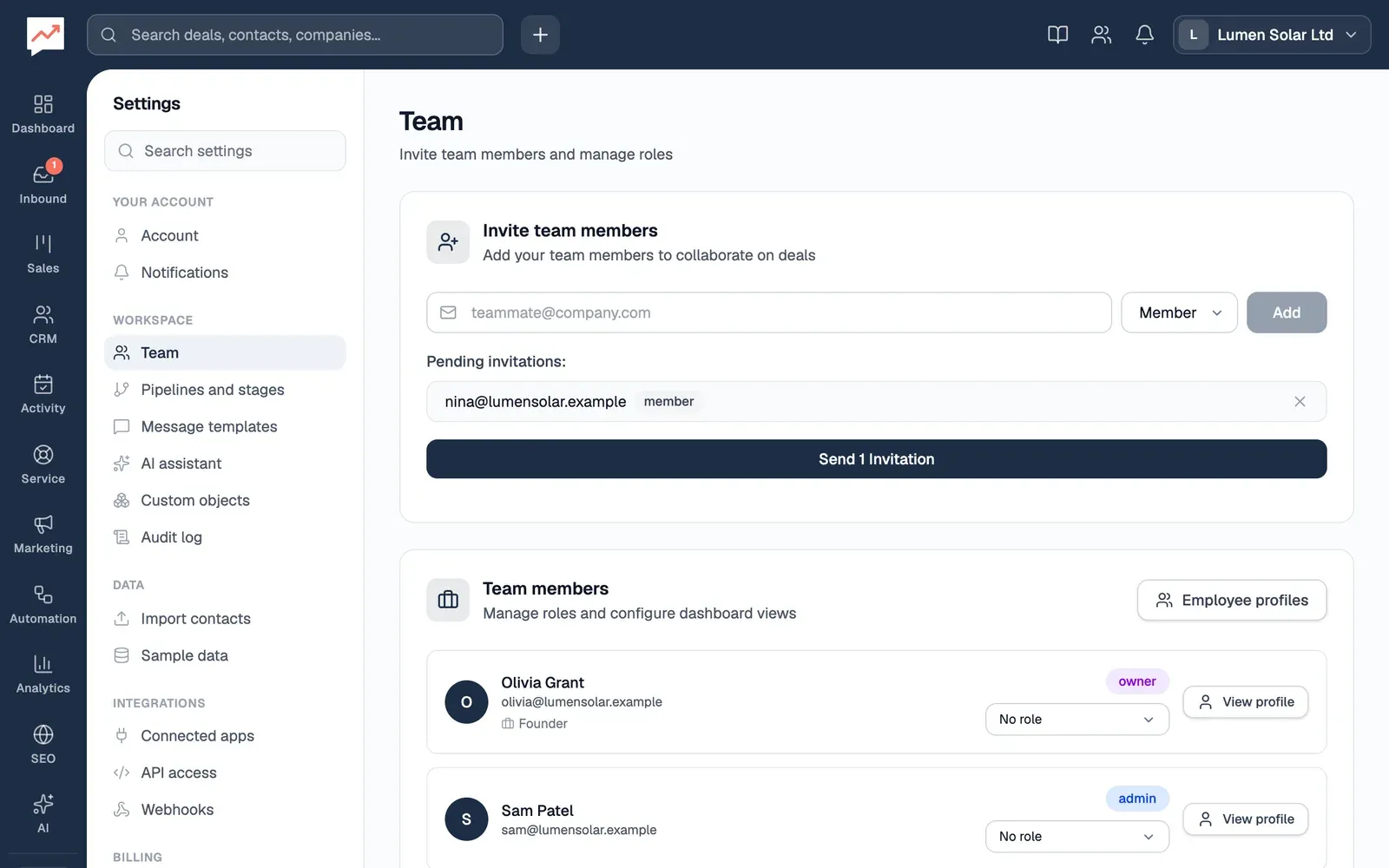Open the Automation section
The image size is (1389, 868).
point(43,604)
